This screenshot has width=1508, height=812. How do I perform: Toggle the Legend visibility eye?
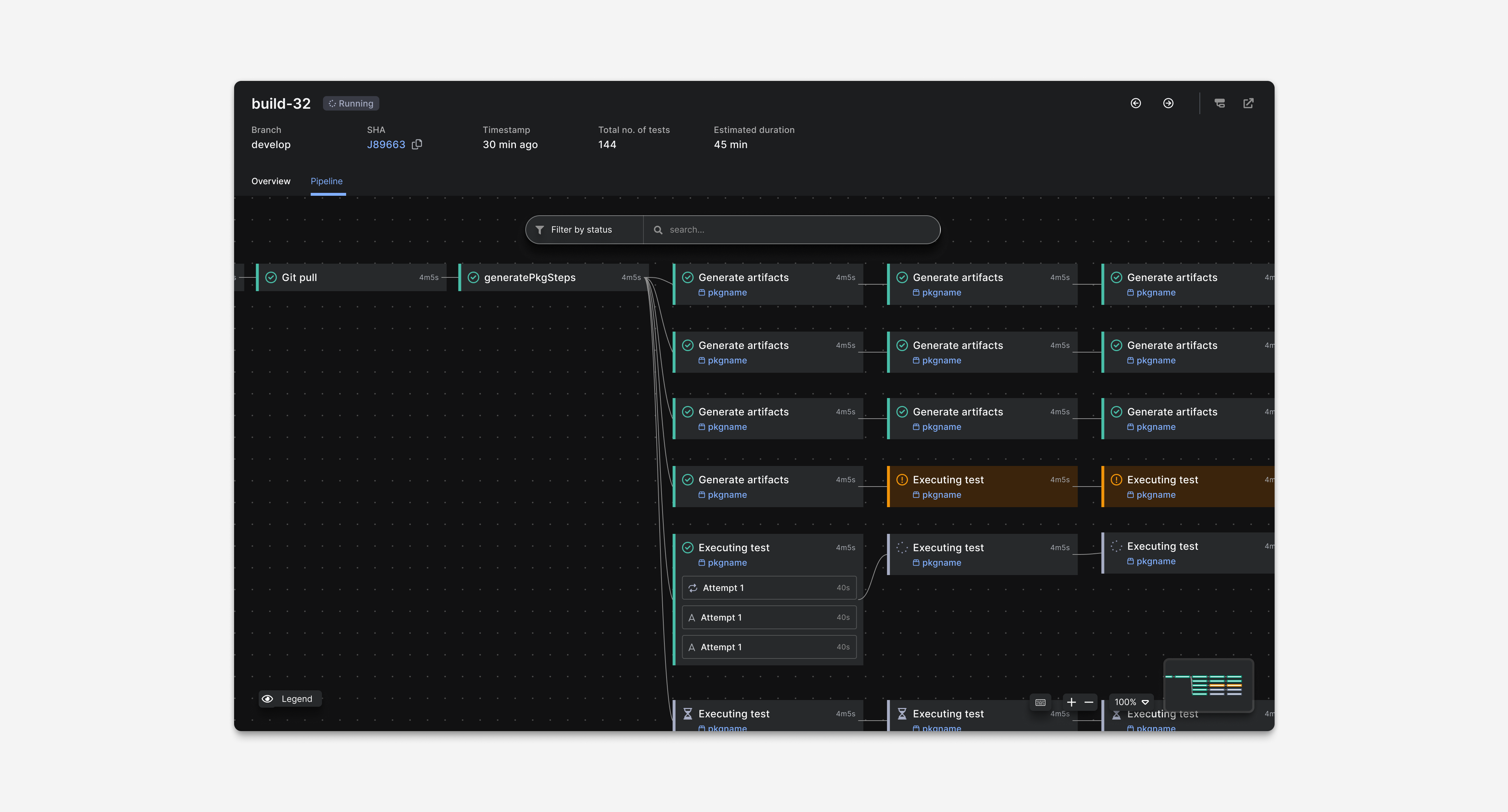(267, 699)
